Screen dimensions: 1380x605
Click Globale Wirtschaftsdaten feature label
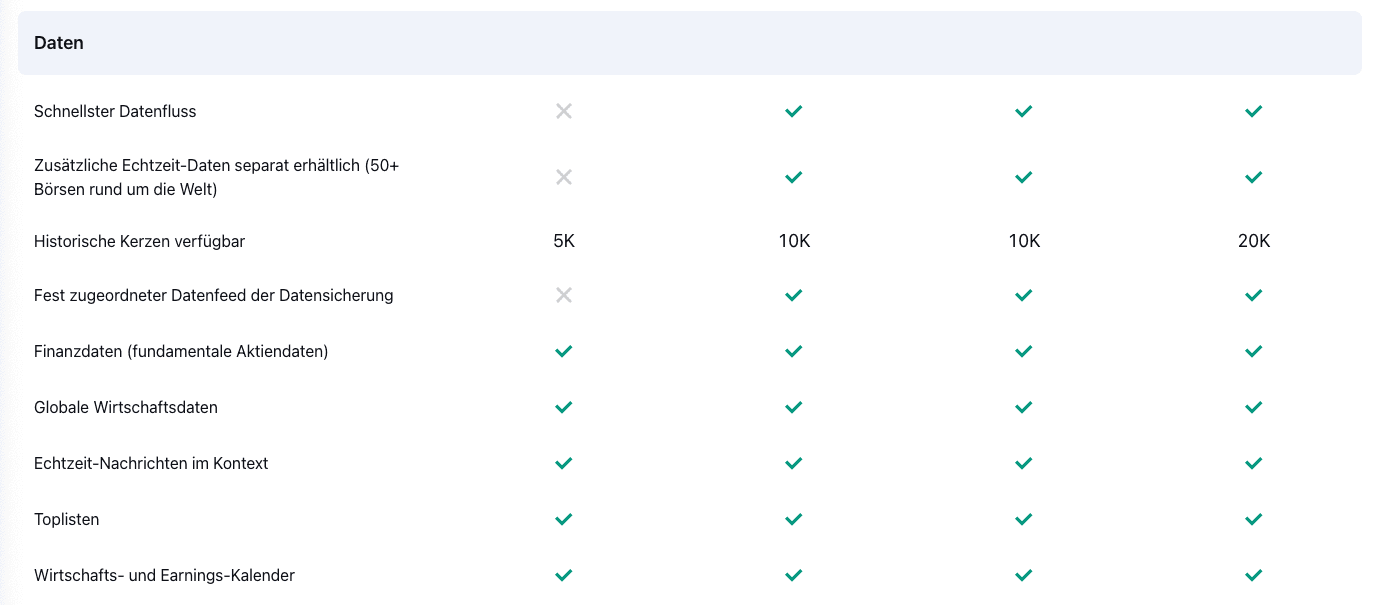tap(126, 407)
